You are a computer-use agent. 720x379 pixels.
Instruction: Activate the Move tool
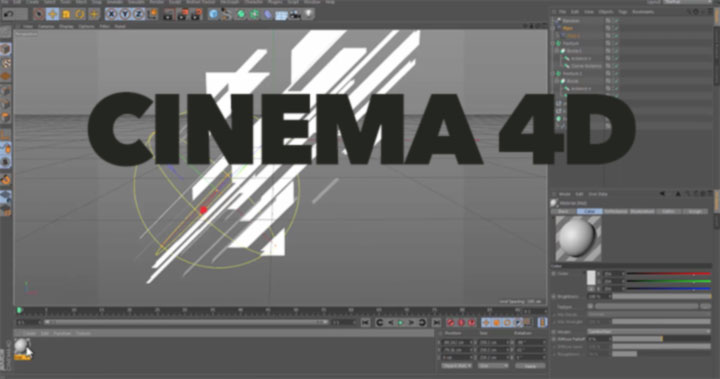point(52,14)
